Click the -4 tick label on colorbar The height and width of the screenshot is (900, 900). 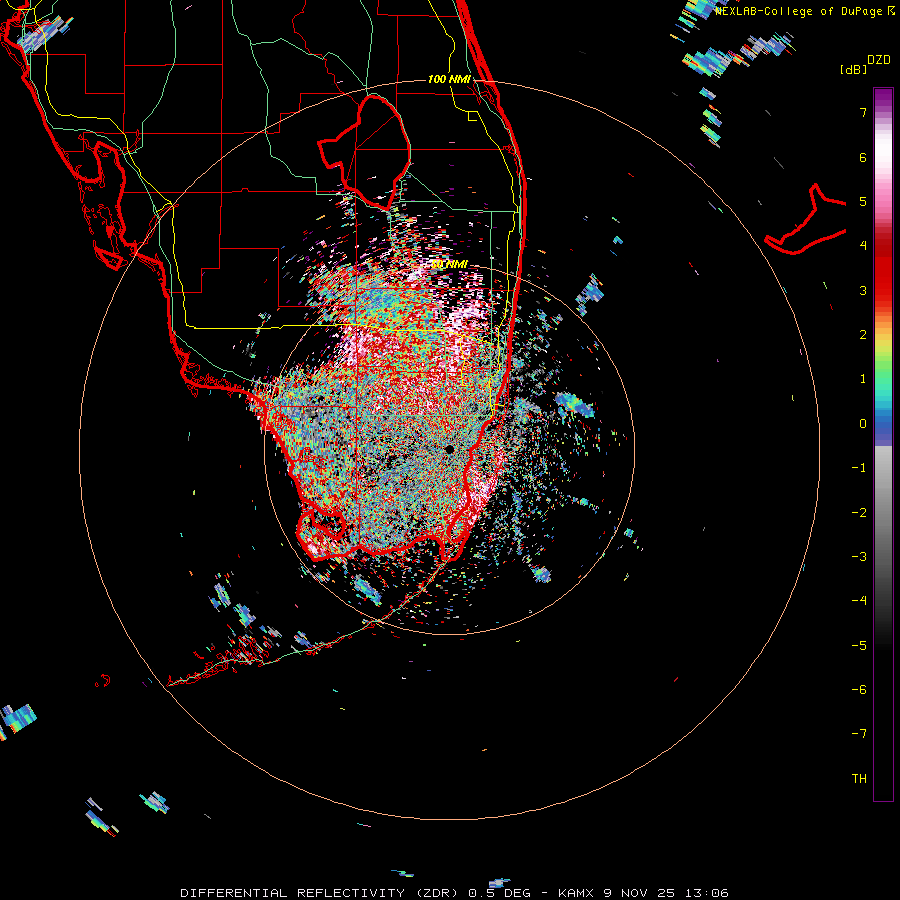tap(859, 601)
